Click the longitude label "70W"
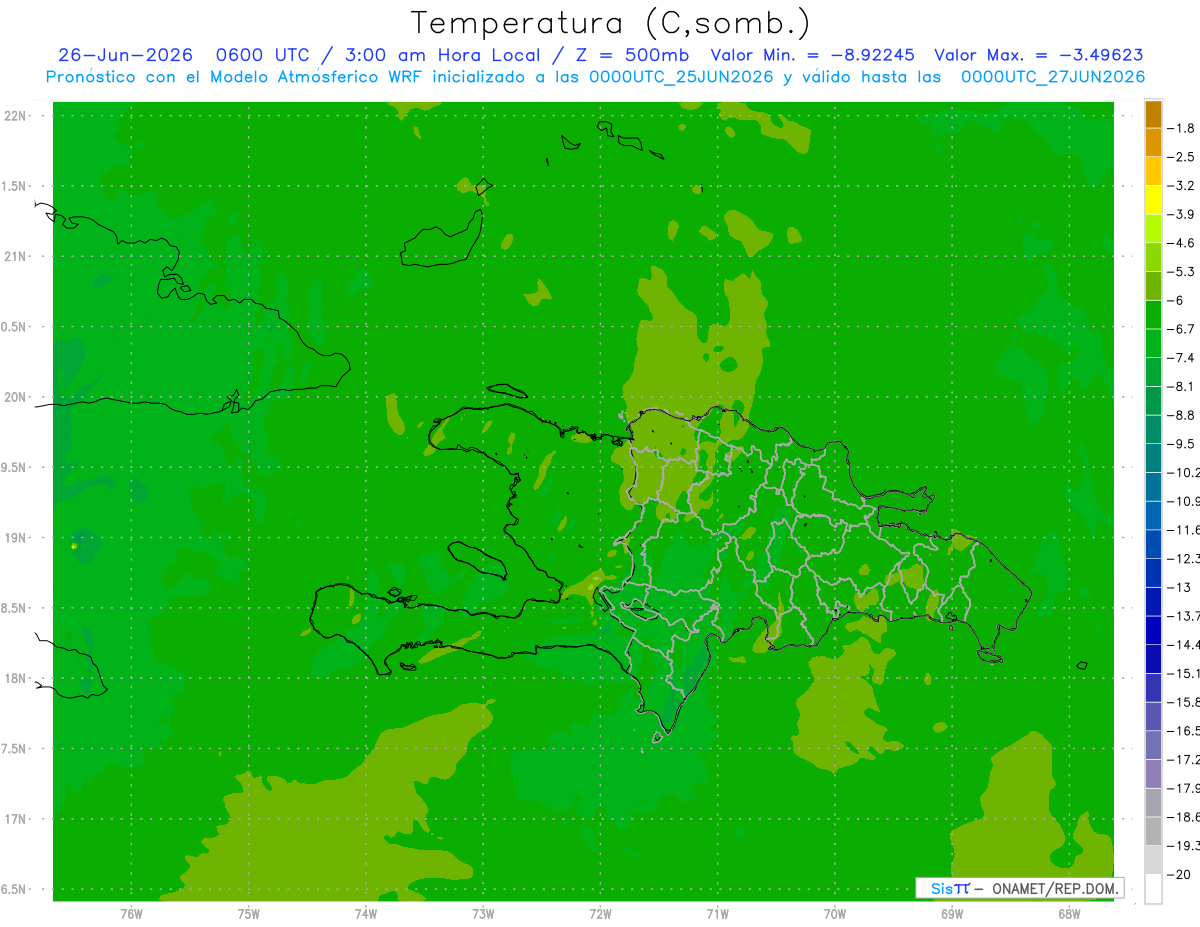 pyautogui.click(x=835, y=913)
